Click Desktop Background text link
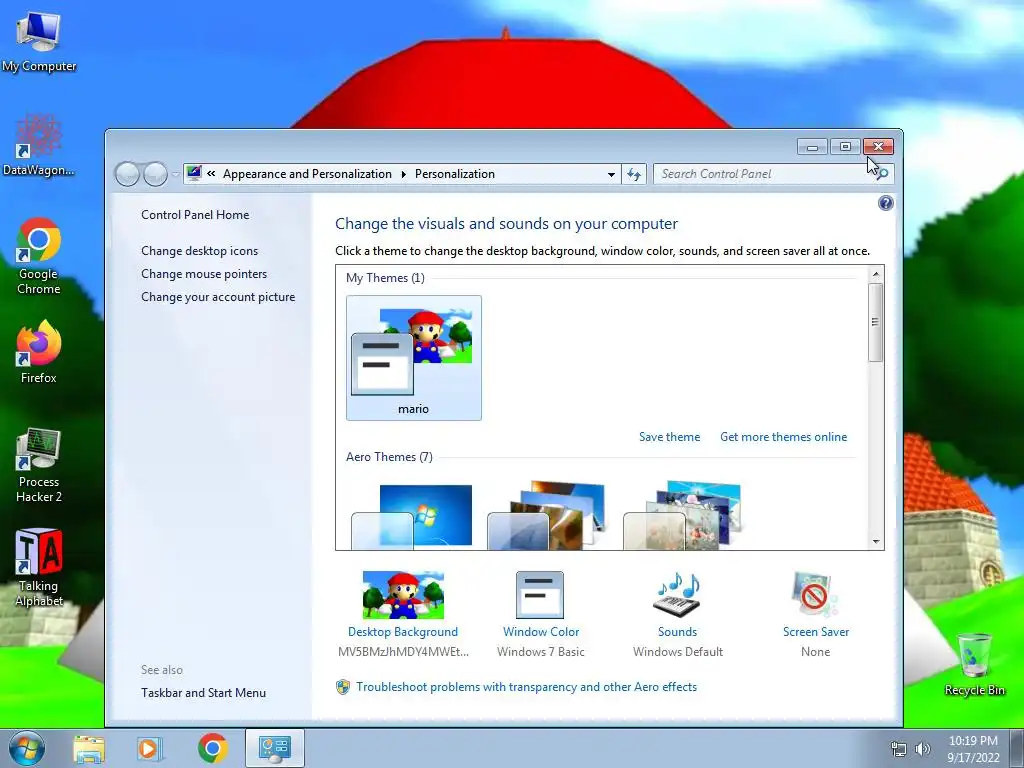This screenshot has width=1024, height=768. (x=402, y=632)
